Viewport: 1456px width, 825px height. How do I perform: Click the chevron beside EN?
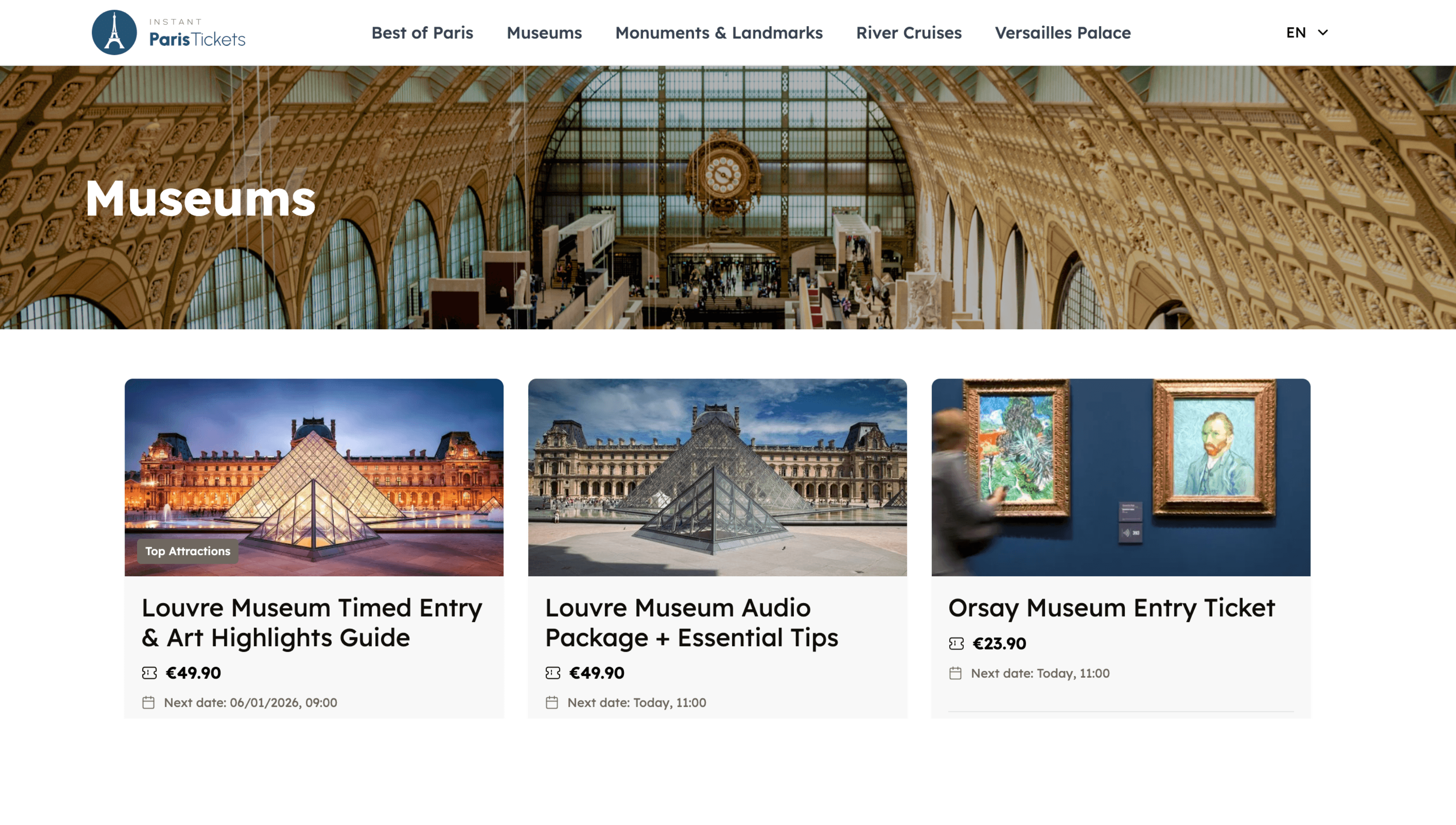point(1323,33)
